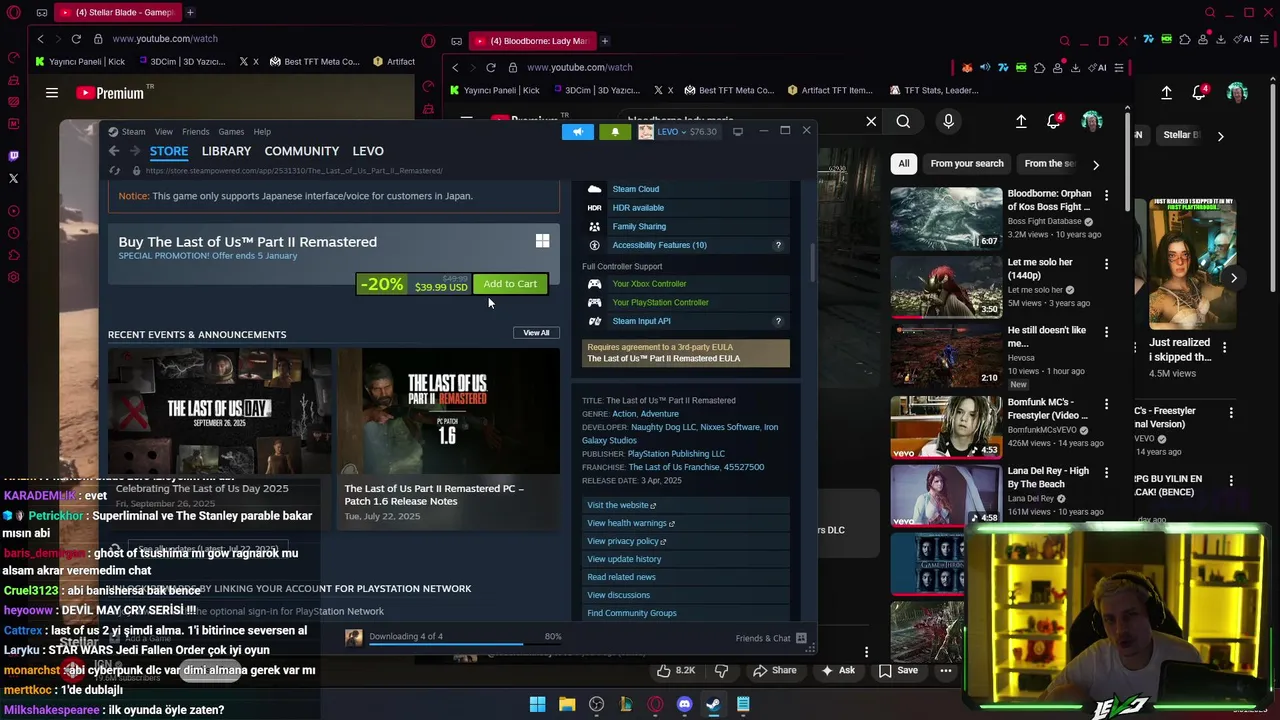1280x720 pixels.
Task: Click Add to Cart for Last of Us Part II
Action: (510, 284)
